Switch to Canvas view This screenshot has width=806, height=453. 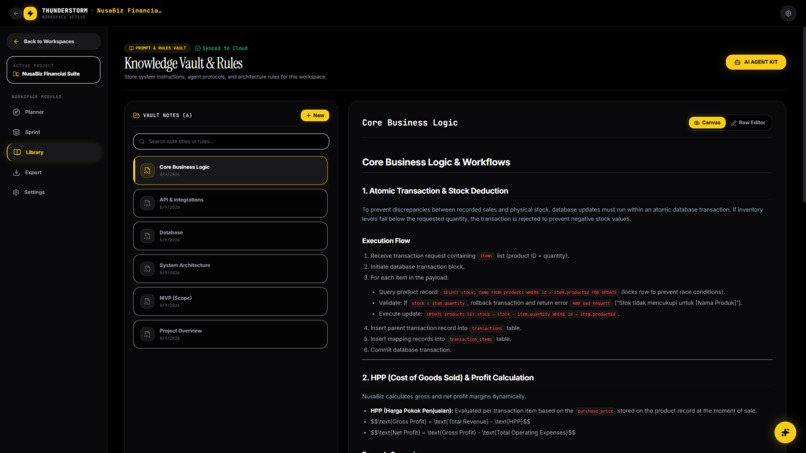pyautogui.click(x=707, y=123)
